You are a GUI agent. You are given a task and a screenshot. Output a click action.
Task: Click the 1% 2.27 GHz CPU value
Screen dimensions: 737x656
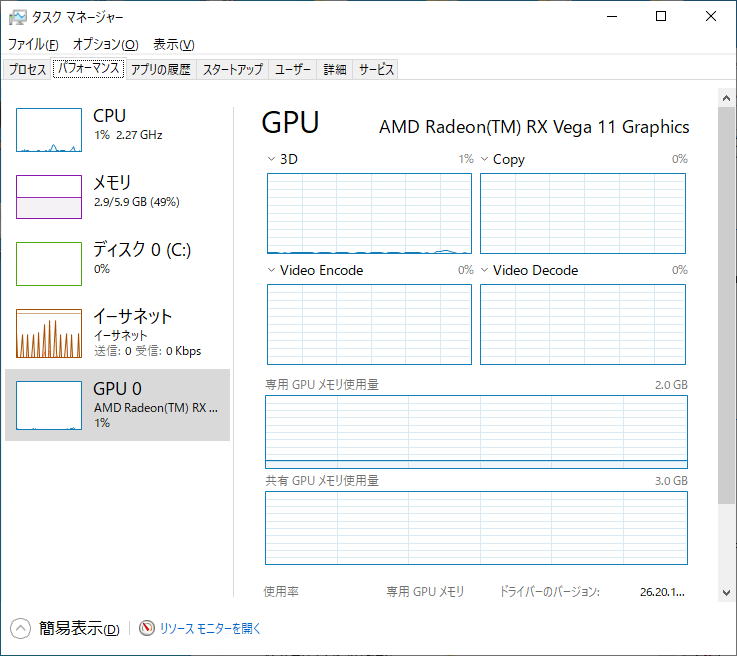[x=128, y=135]
